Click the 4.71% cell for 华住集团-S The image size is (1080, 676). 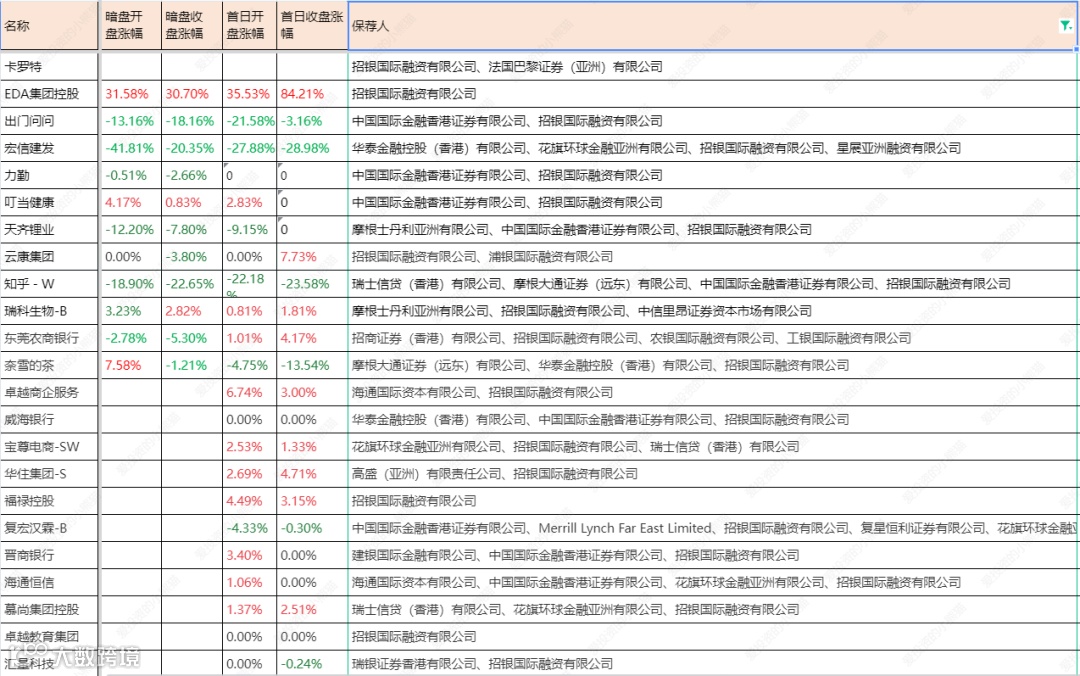click(x=312, y=474)
